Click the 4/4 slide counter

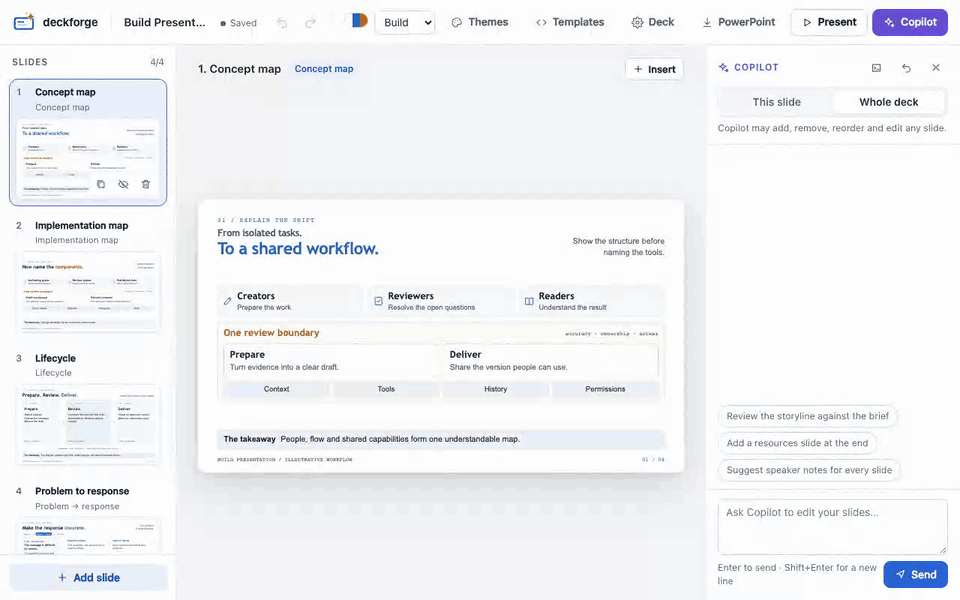[157, 62]
